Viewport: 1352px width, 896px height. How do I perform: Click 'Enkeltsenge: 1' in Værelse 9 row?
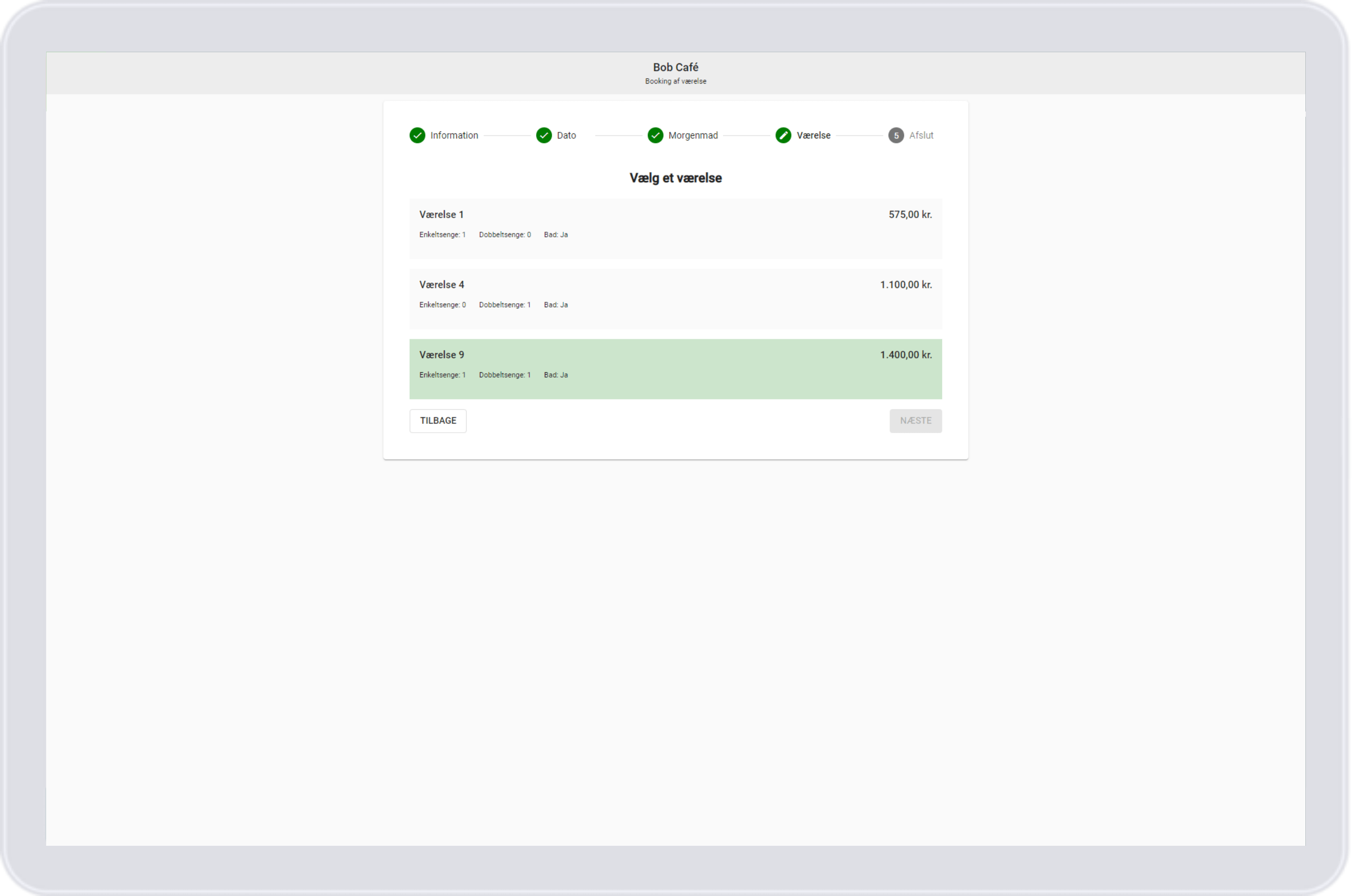point(442,375)
